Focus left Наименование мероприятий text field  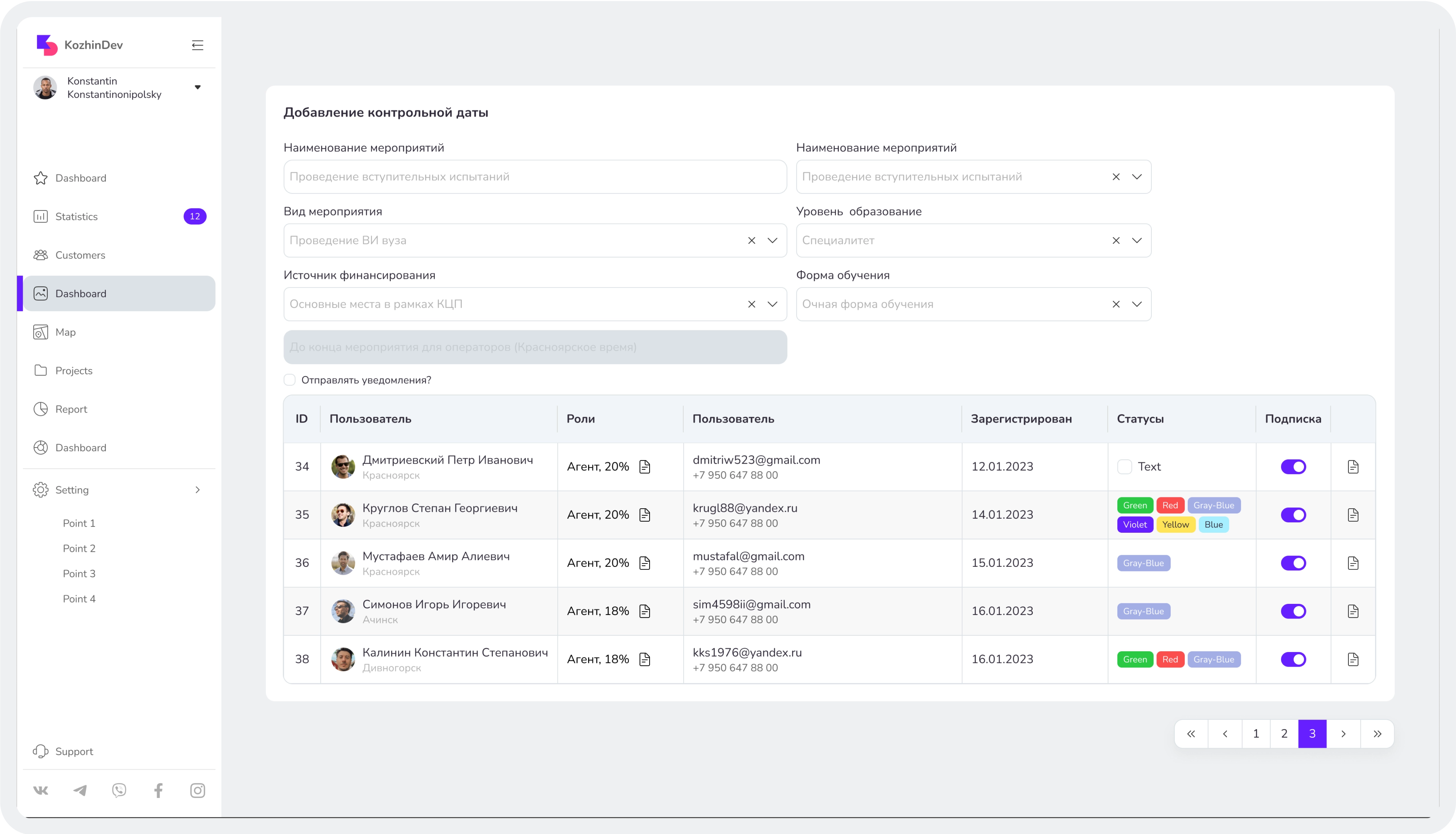coord(535,177)
